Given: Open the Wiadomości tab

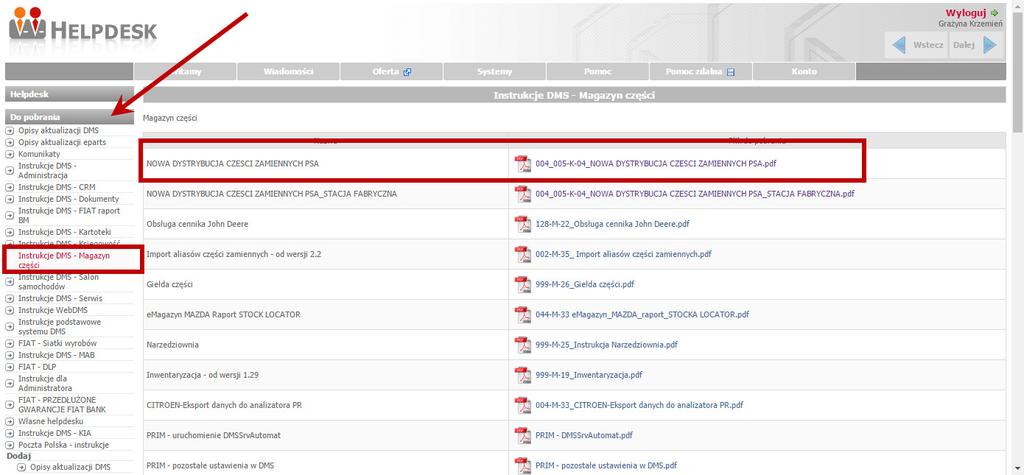Looking at the screenshot, I should click(x=289, y=72).
